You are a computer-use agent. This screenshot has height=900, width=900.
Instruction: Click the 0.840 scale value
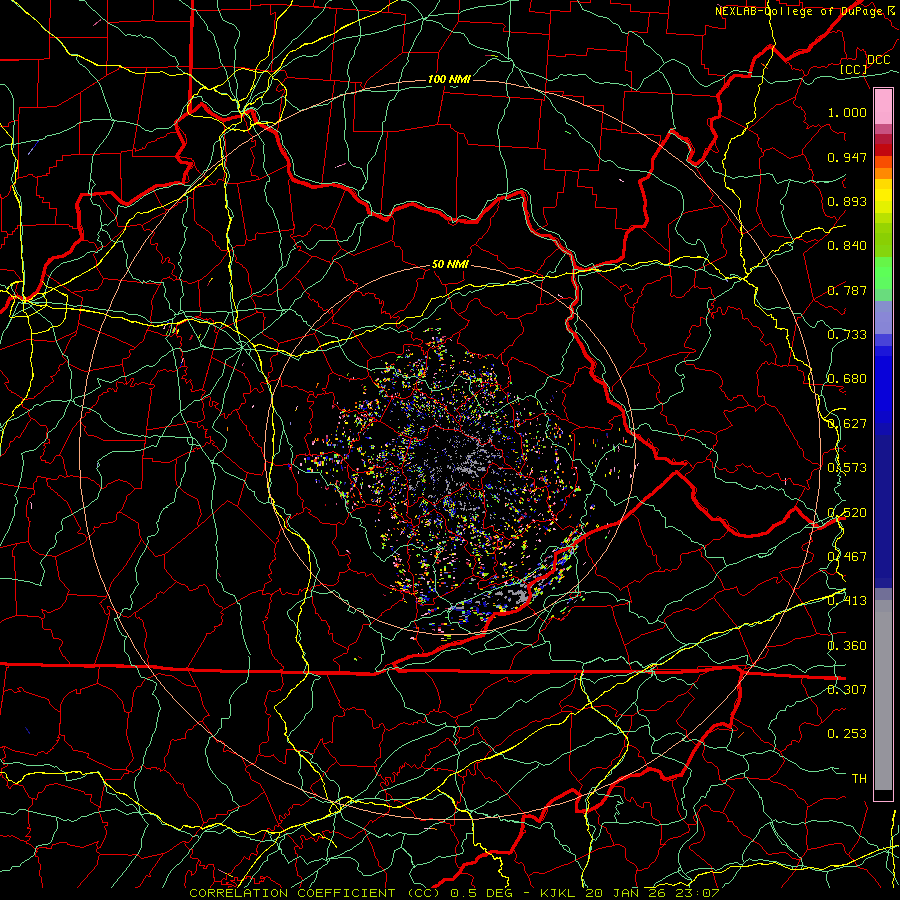pyautogui.click(x=847, y=246)
